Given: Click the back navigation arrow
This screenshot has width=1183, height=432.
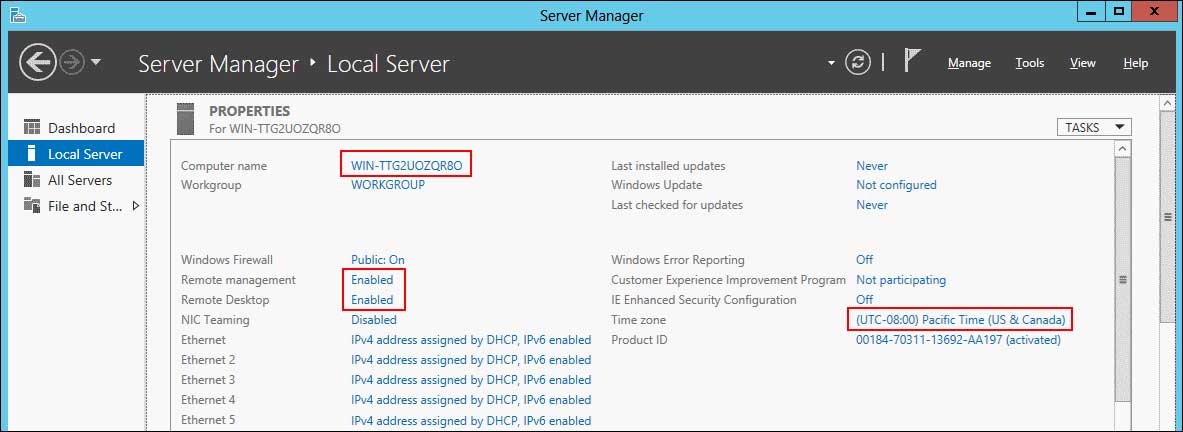Looking at the screenshot, I should 37,63.
